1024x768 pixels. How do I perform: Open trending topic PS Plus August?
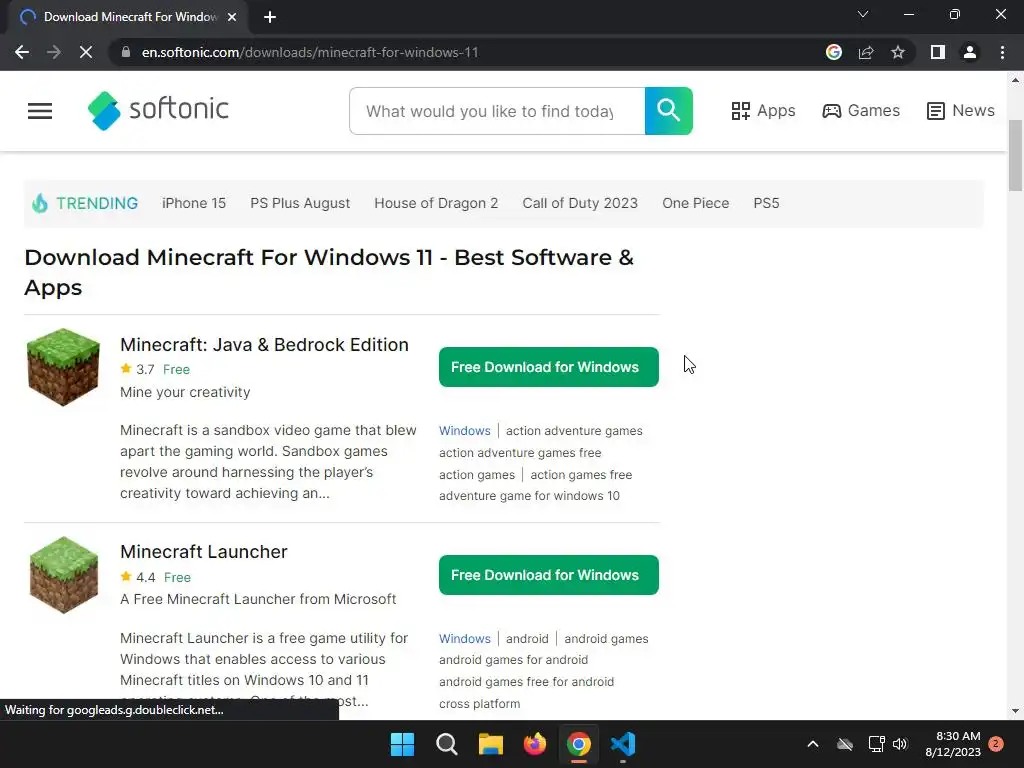pyautogui.click(x=300, y=203)
